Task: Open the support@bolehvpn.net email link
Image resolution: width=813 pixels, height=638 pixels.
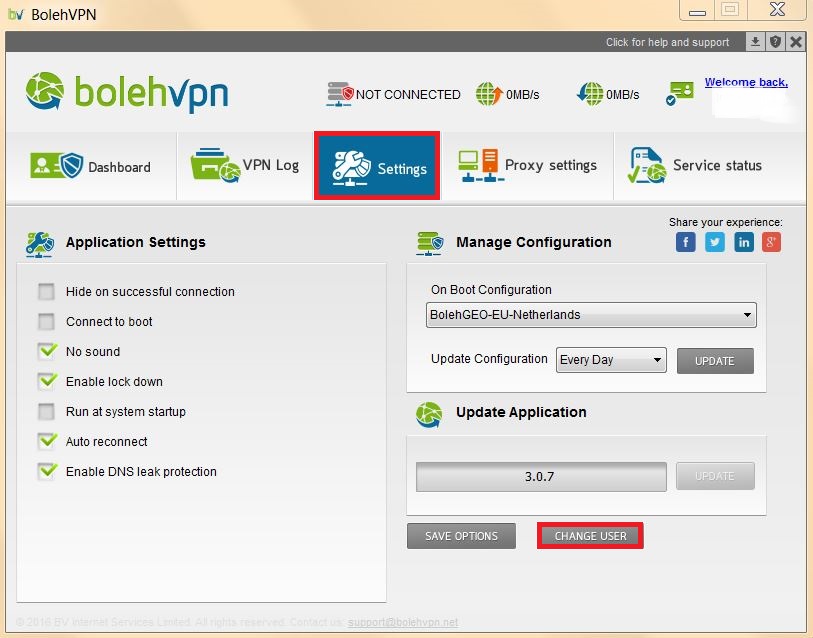Action: click(403, 622)
